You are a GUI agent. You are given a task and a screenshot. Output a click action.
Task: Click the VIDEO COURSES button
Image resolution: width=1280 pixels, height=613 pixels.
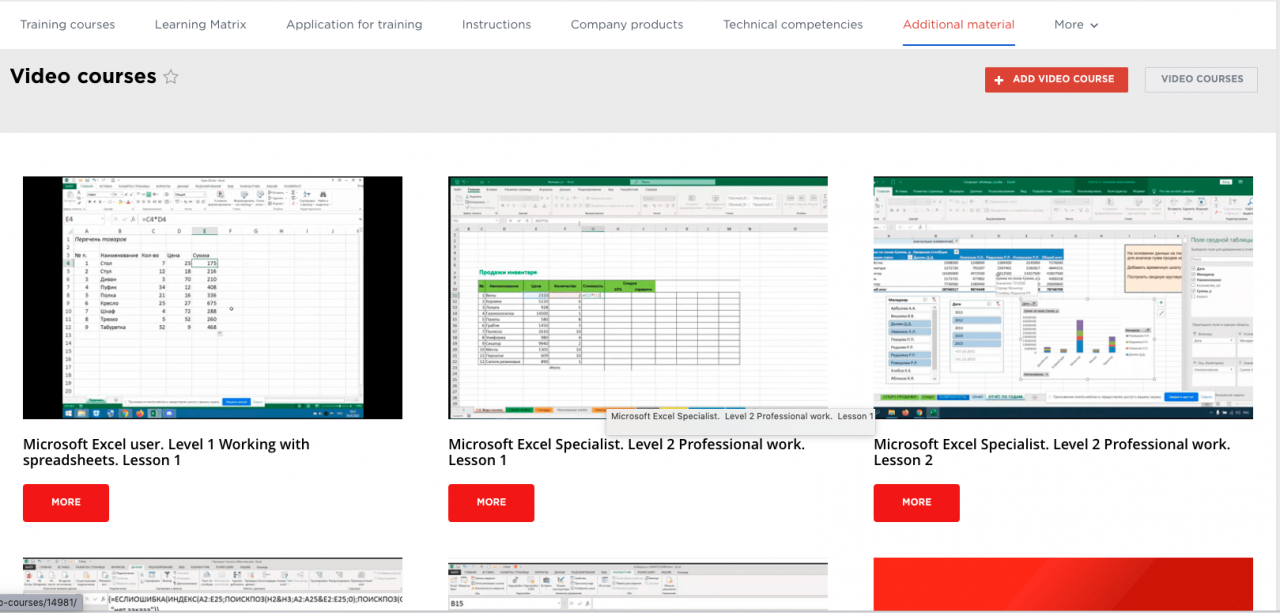(x=1201, y=79)
